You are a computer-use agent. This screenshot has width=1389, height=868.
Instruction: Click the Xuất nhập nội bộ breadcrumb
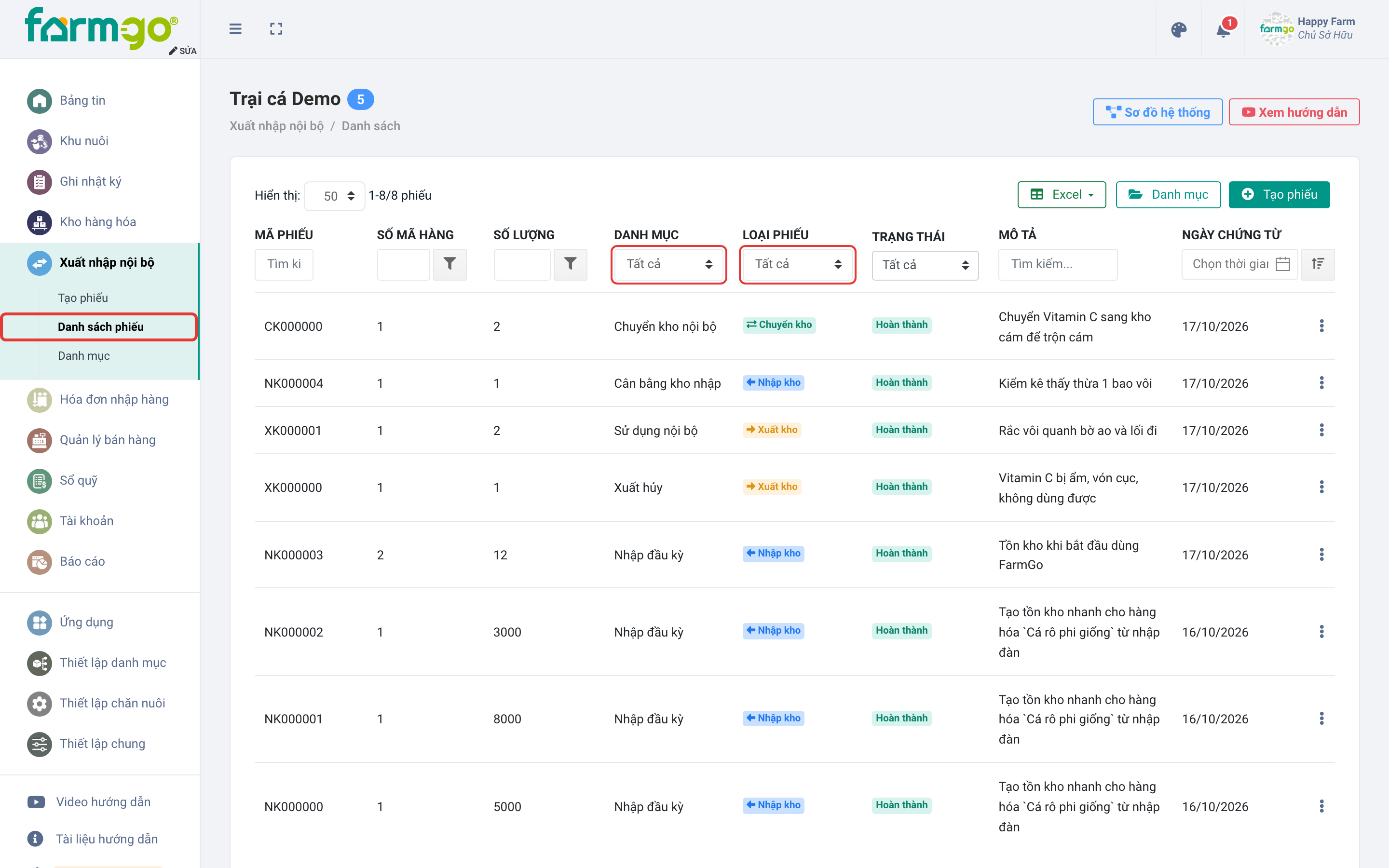click(x=277, y=126)
